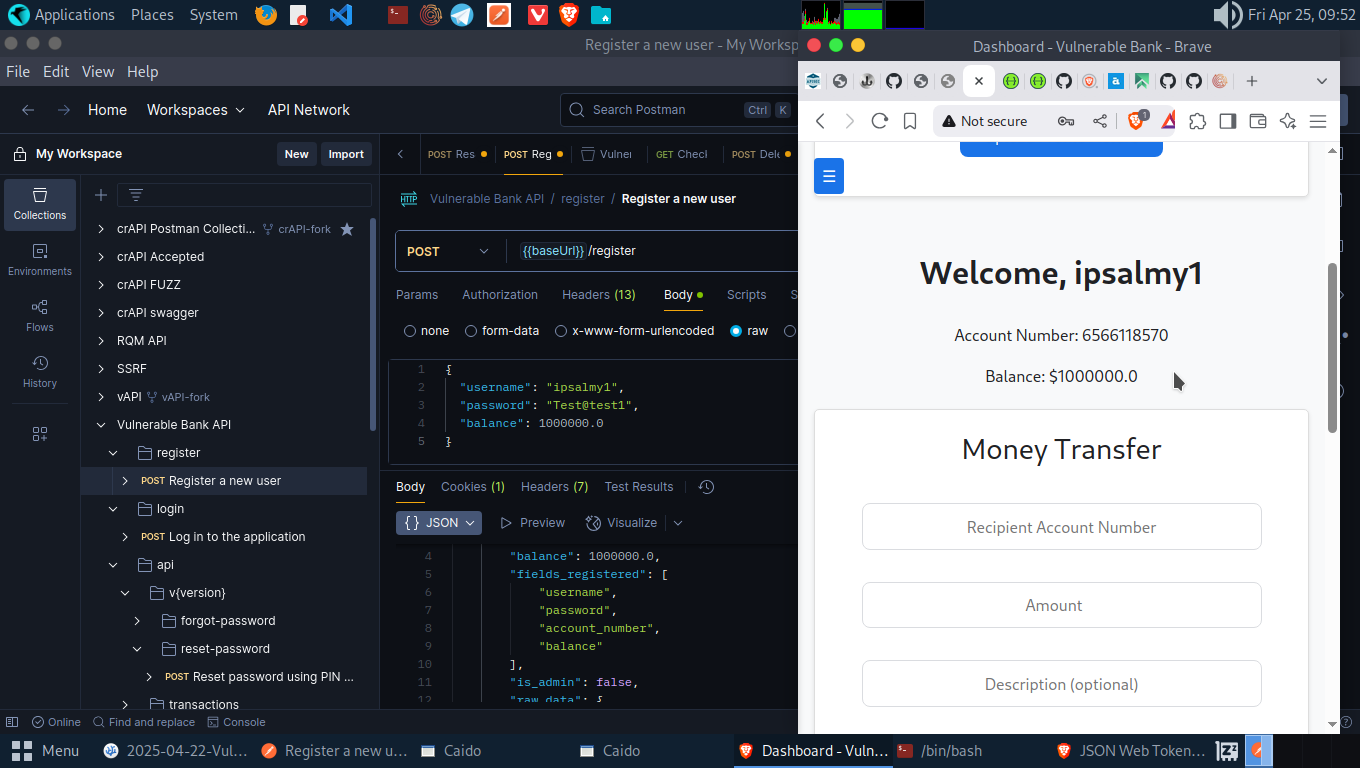Bookmark the page in Brave
This screenshot has height=768, width=1360.
[910, 121]
